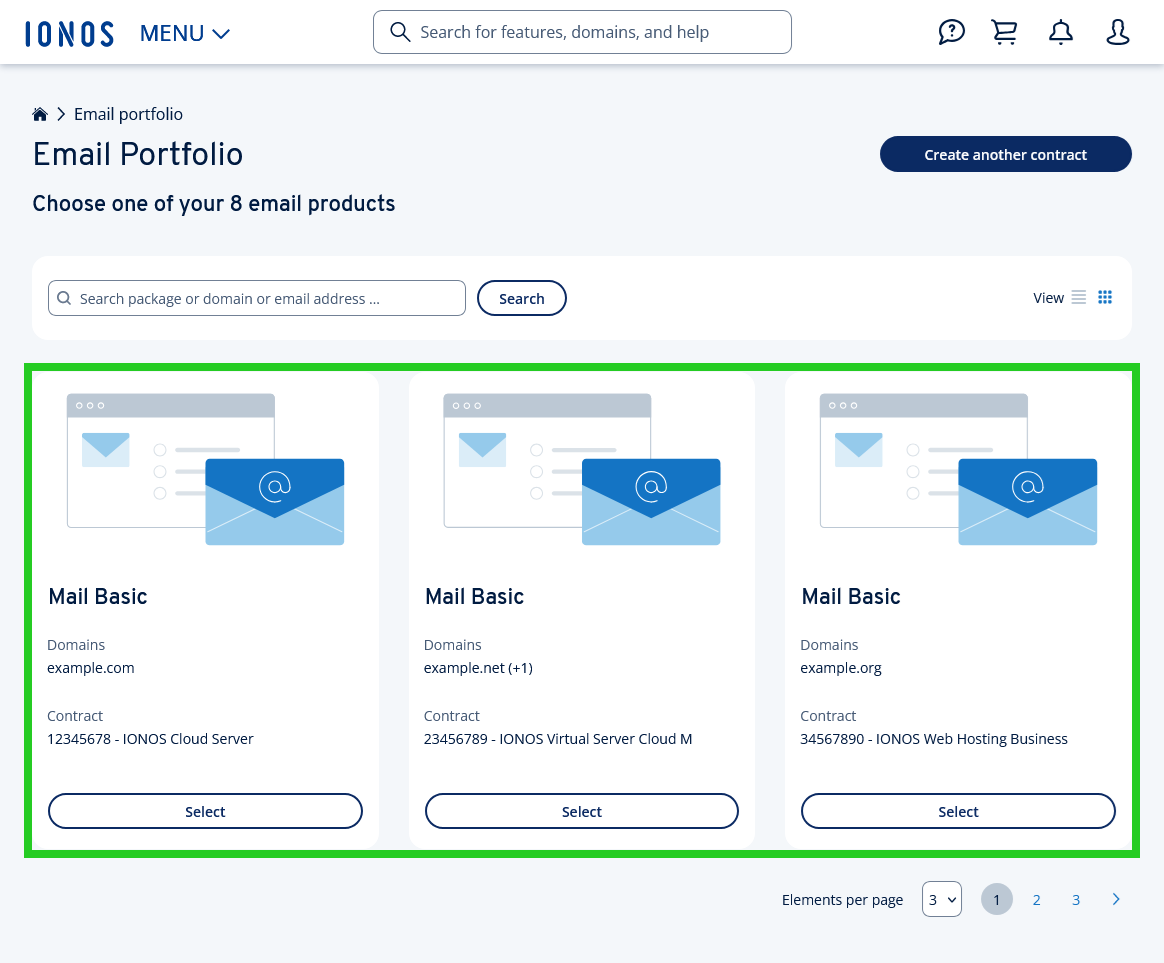This screenshot has height=963, width=1164.
Task: Select the example.org Mail Basic product
Action: pyautogui.click(x=958, y=811)
